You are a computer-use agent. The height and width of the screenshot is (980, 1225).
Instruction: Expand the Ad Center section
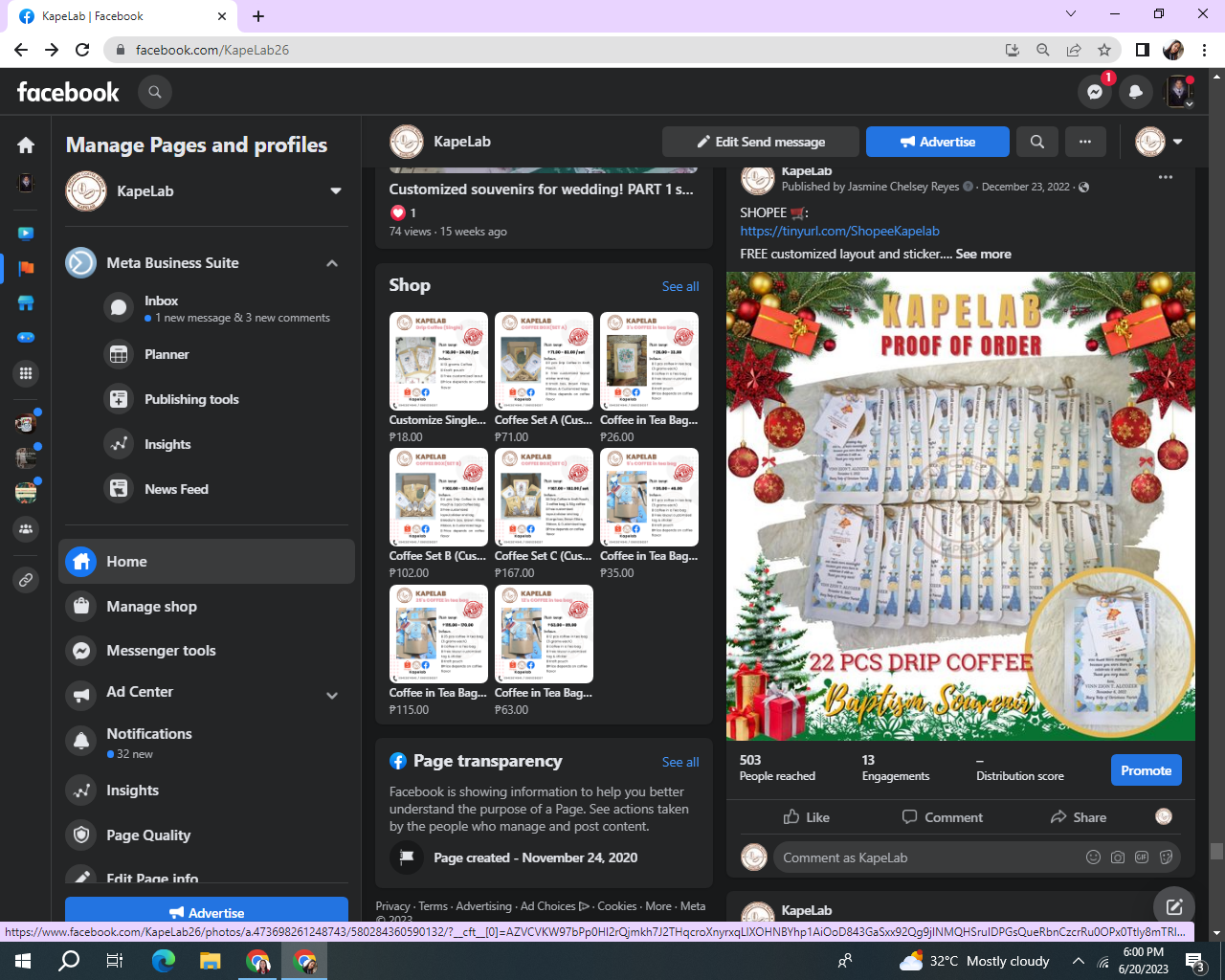(332, 696)
